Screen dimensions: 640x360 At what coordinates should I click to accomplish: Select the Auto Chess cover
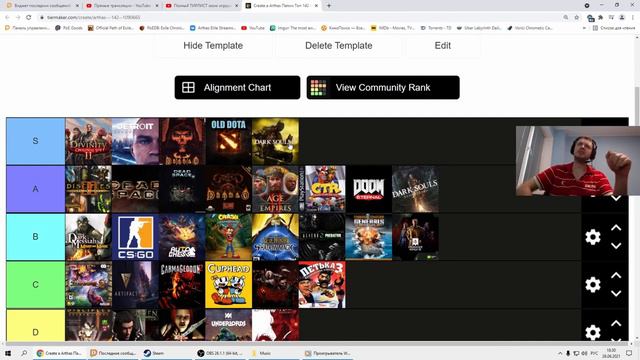(x=182, y=237)
